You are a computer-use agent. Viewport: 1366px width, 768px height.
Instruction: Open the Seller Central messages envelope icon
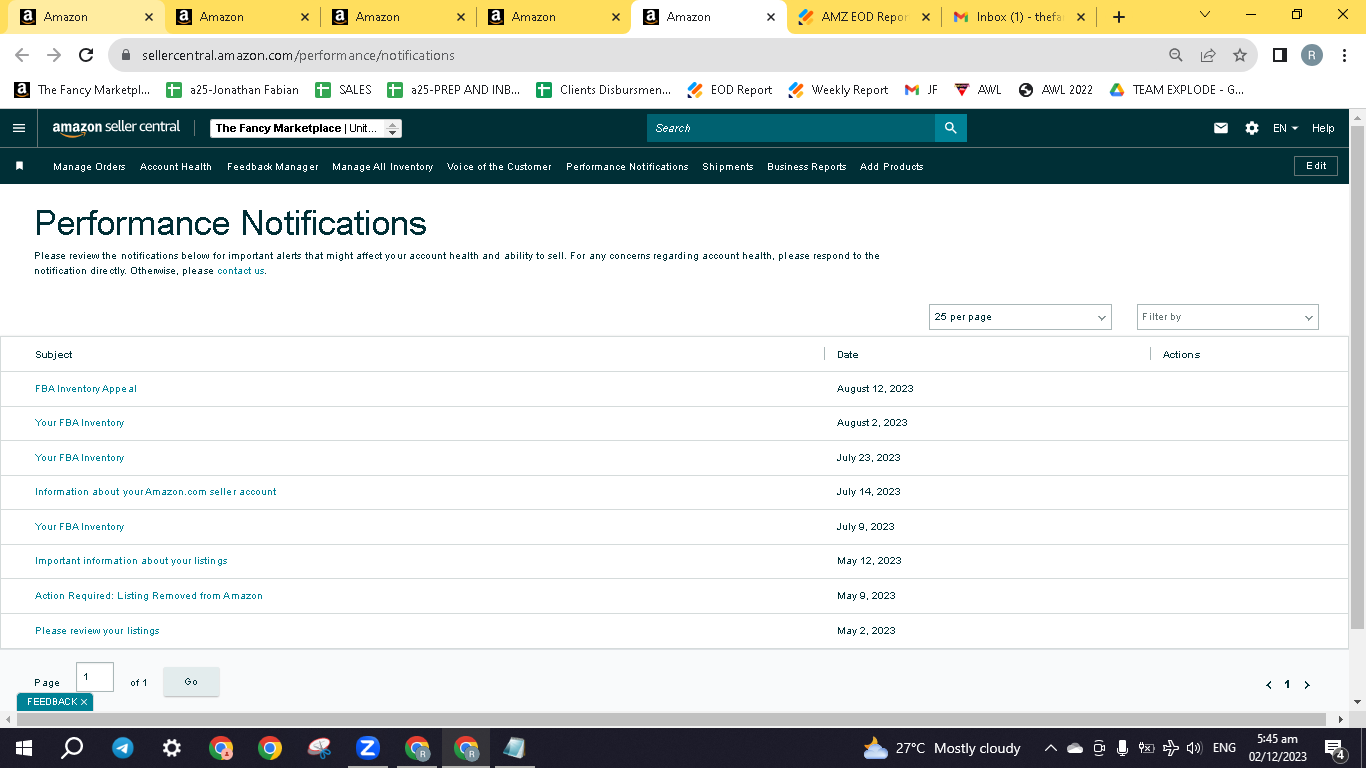click(x=1221, y=128)
